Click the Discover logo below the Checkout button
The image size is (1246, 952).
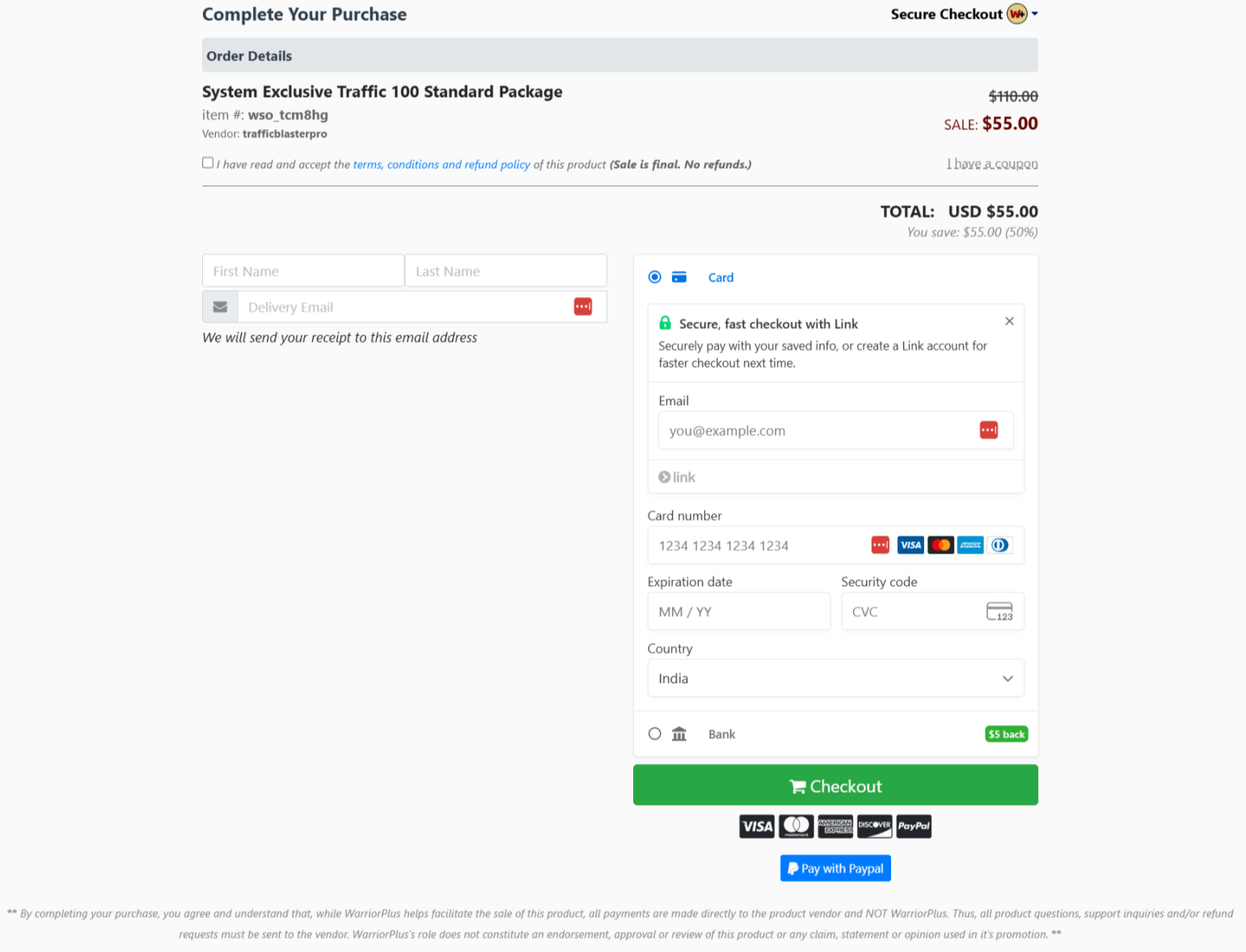point(874,826)
